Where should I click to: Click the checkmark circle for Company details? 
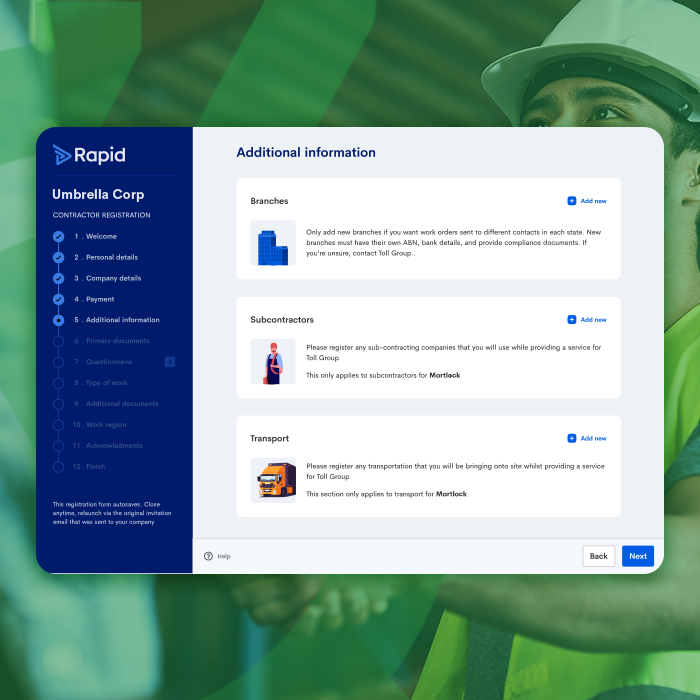click(x=59, y=278)
